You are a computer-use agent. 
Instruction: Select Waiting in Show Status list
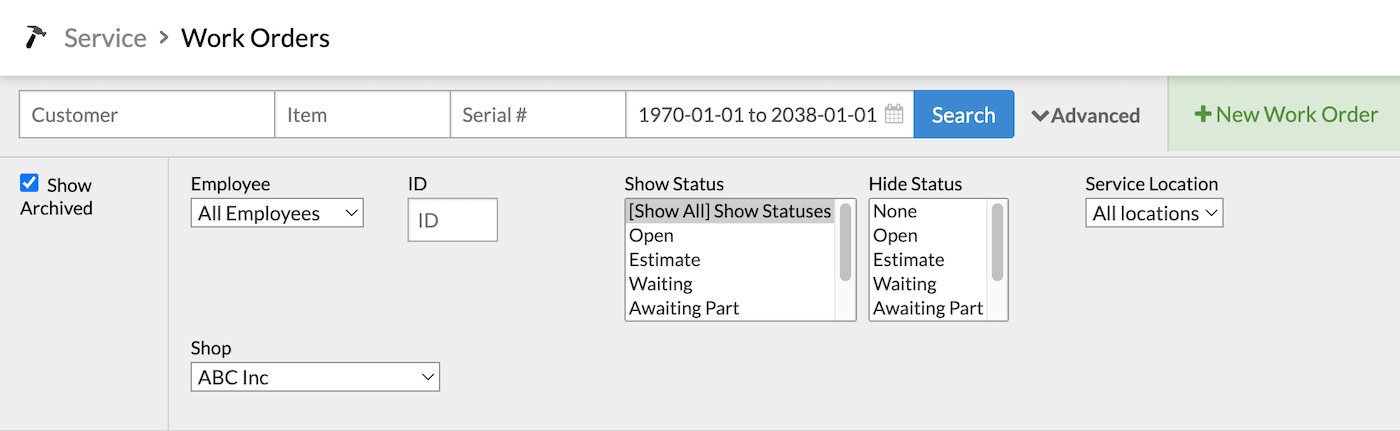(x=730, y=284)
